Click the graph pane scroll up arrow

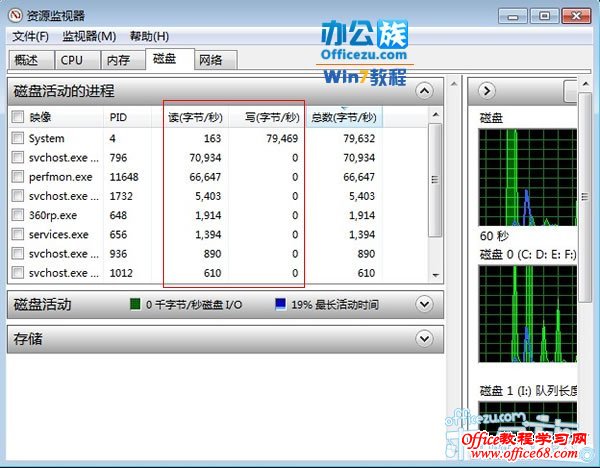point(585,84)
